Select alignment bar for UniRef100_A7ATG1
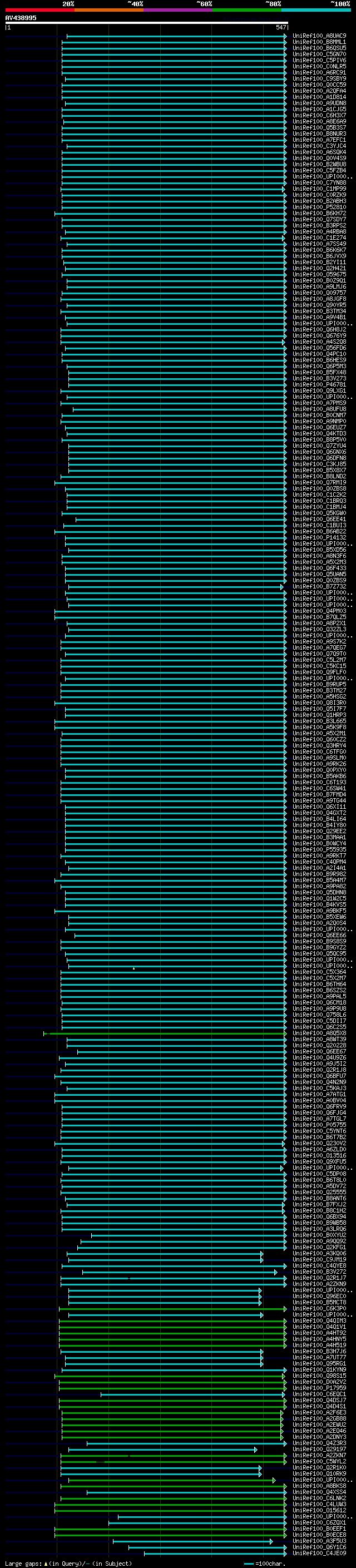Screen dimensions: 356x1568 170,1095
